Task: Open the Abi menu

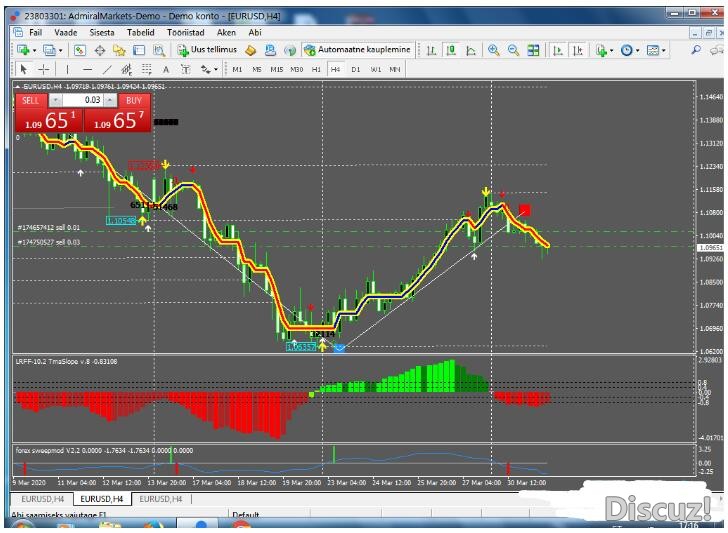Action: click(255, 32)
